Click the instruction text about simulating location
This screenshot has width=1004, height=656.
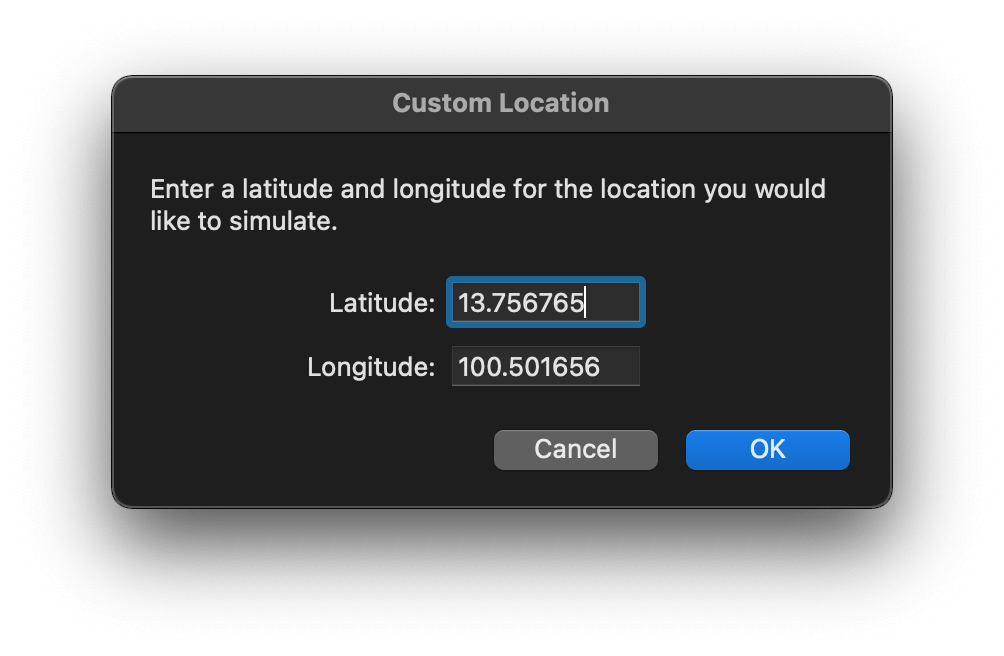pyautogui.click(x=488, y=205)
